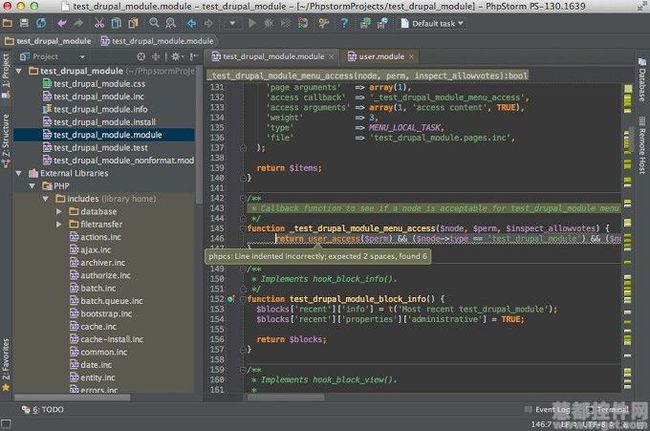650x431 pixels.
Task: Navigate Forward with the right arrow icon
Action: 209,23
